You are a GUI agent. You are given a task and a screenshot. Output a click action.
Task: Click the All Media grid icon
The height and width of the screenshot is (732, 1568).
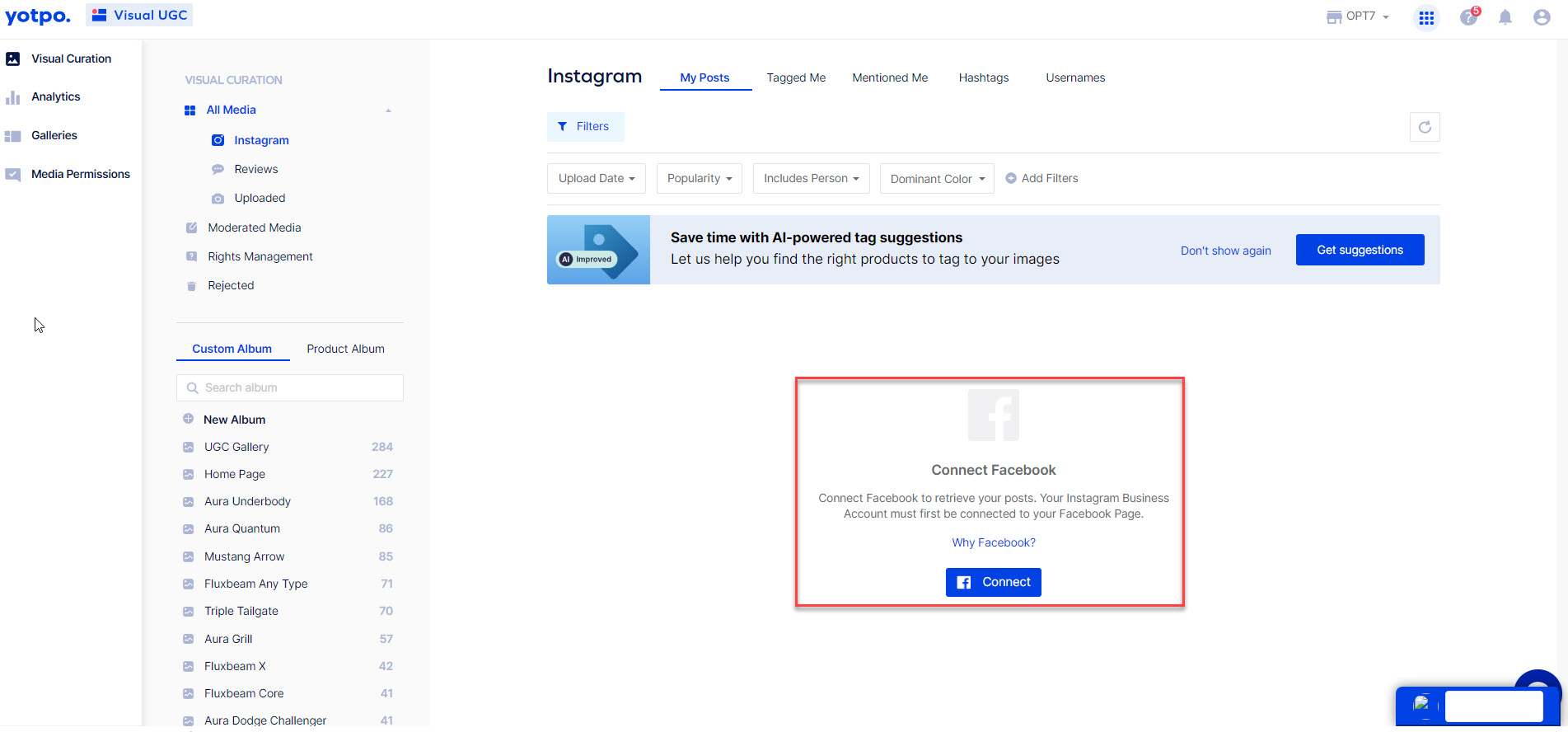click(190, 110)
